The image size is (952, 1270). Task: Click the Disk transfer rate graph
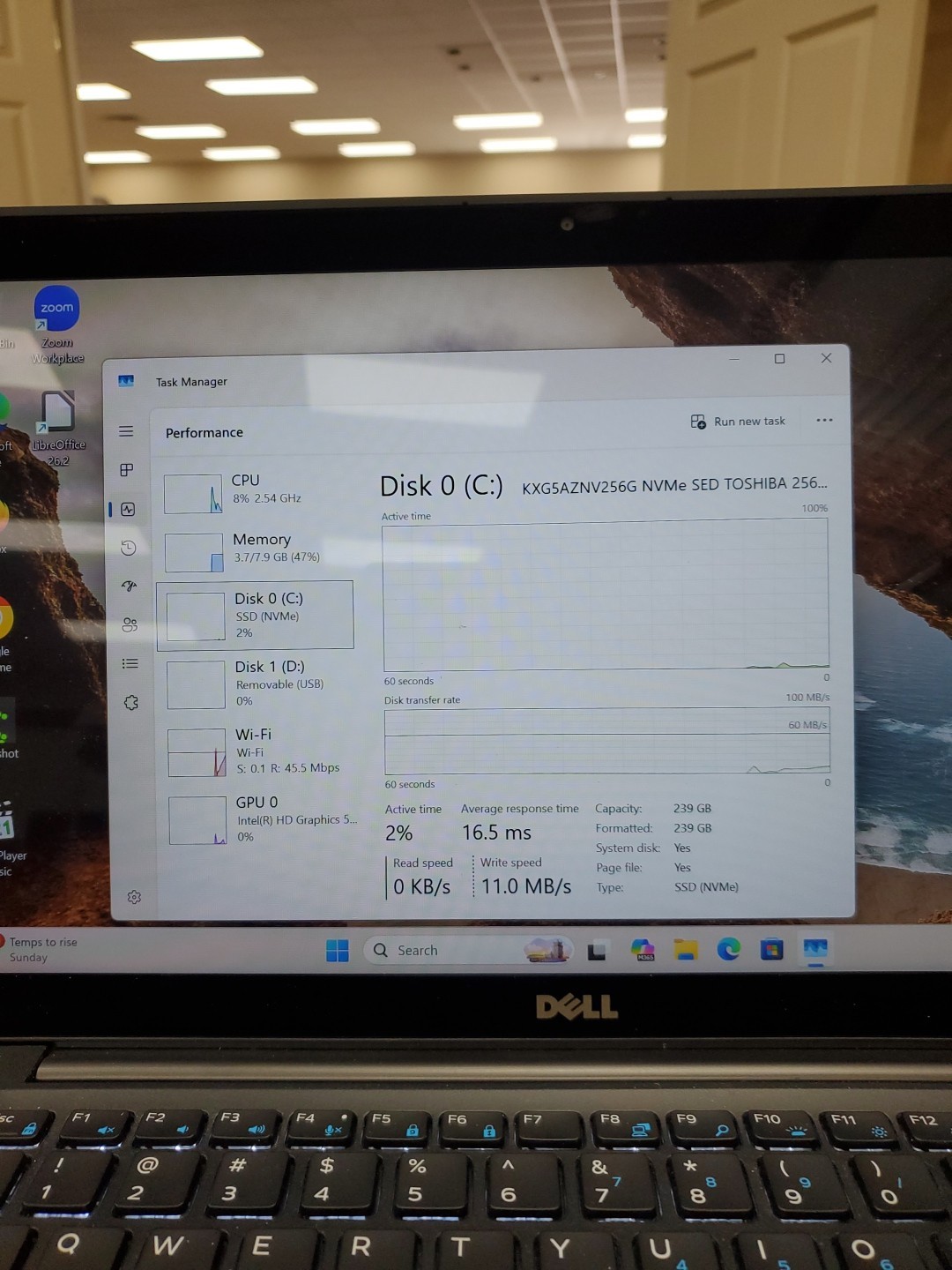607,741
